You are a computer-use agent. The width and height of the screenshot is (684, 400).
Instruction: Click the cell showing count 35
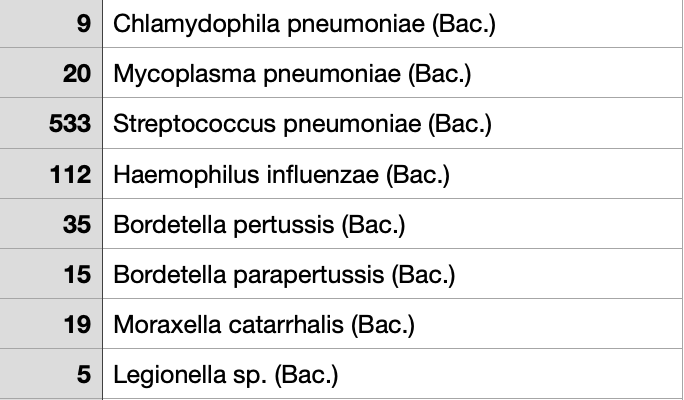(x=52, y=225)
